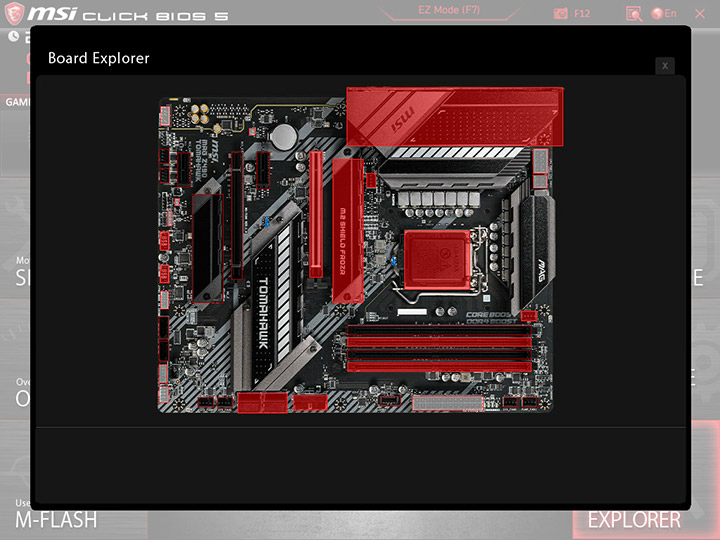The height and width of the screenshot is (540, 720).
Task: Select the dark long PCIe slot left of battery
Action: click(236, 215)
